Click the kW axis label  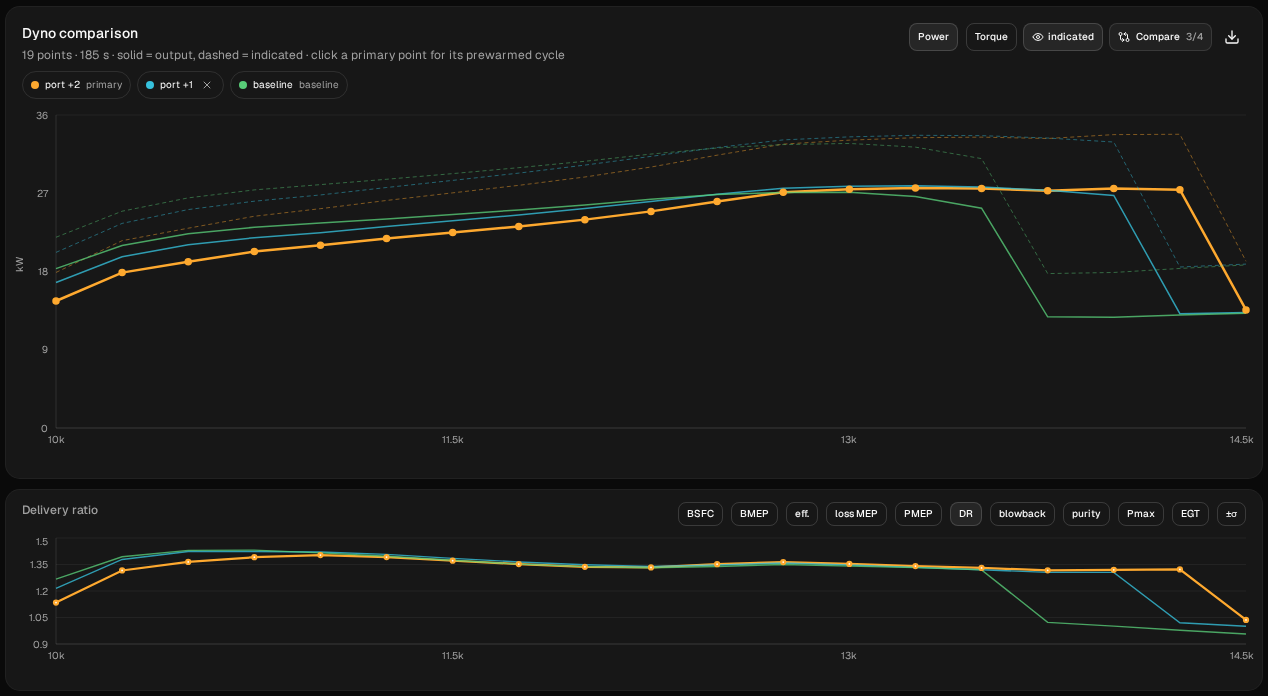point(20,265)
